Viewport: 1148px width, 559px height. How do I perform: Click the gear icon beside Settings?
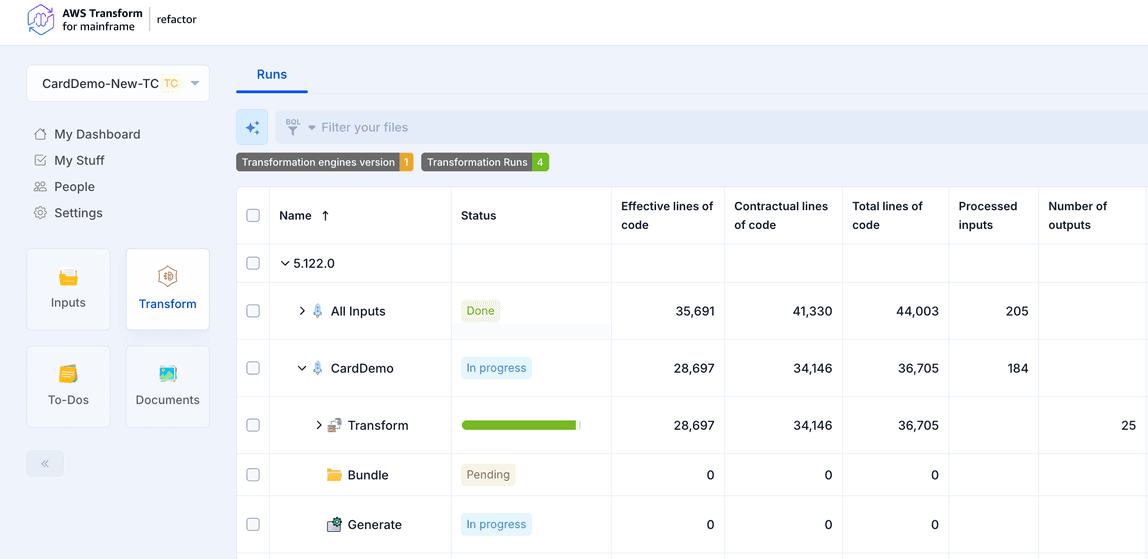click(40, 213)
